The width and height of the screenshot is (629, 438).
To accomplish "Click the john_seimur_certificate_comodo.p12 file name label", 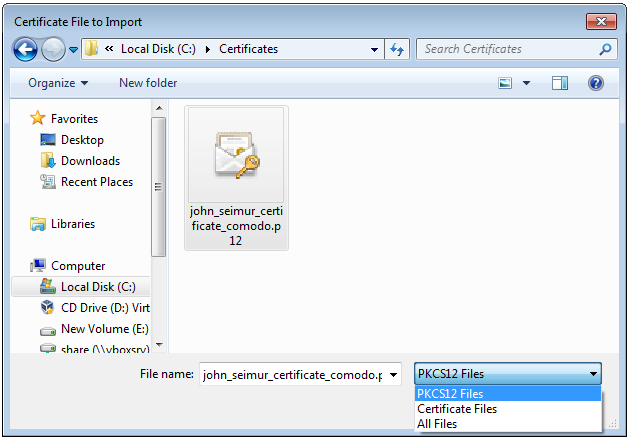I will click(x=236, y=226).
